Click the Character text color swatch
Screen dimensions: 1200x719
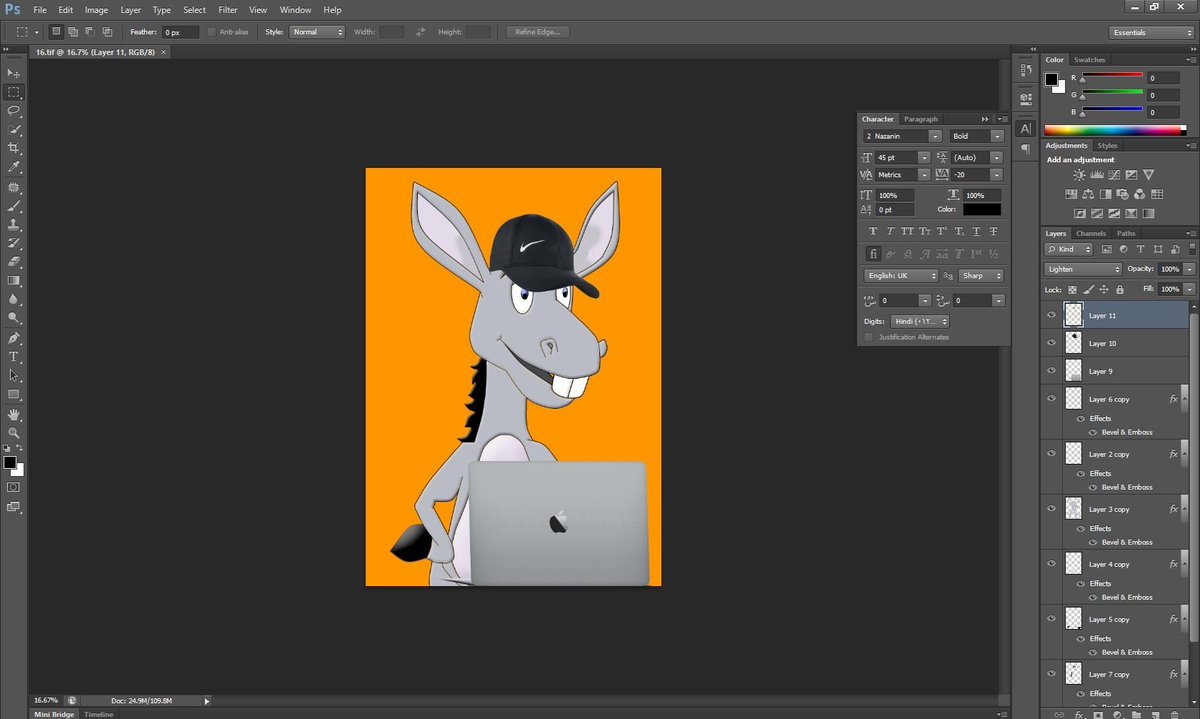(982, 209)
